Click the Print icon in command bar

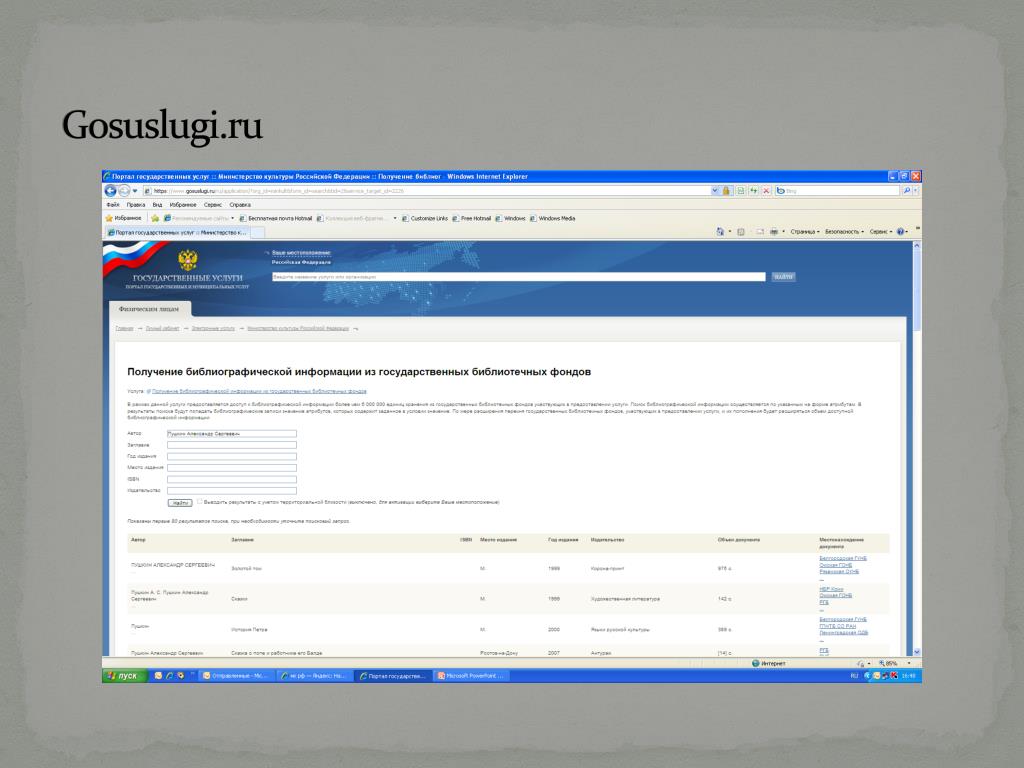pyautogui.click(x=774, y=232)
